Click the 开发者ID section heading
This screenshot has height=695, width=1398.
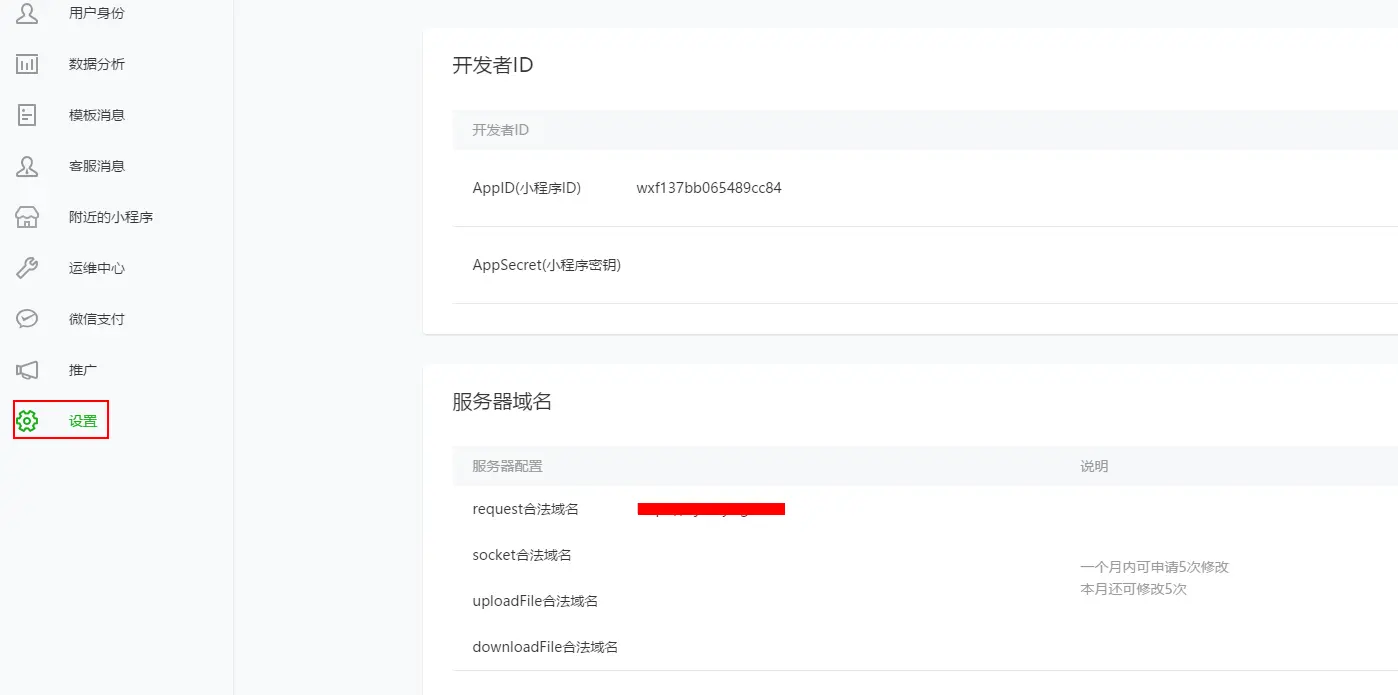tap(493, 66)
